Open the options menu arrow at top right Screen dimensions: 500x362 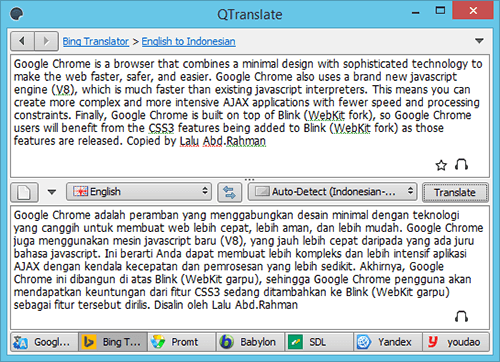479,41
